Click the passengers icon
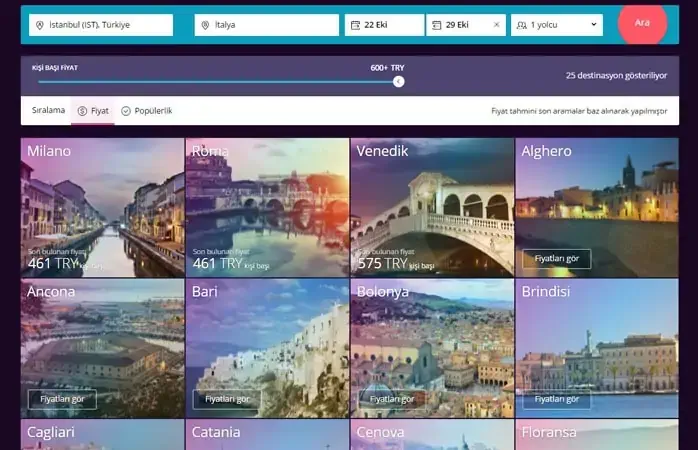698x450 pixels. 522,25
